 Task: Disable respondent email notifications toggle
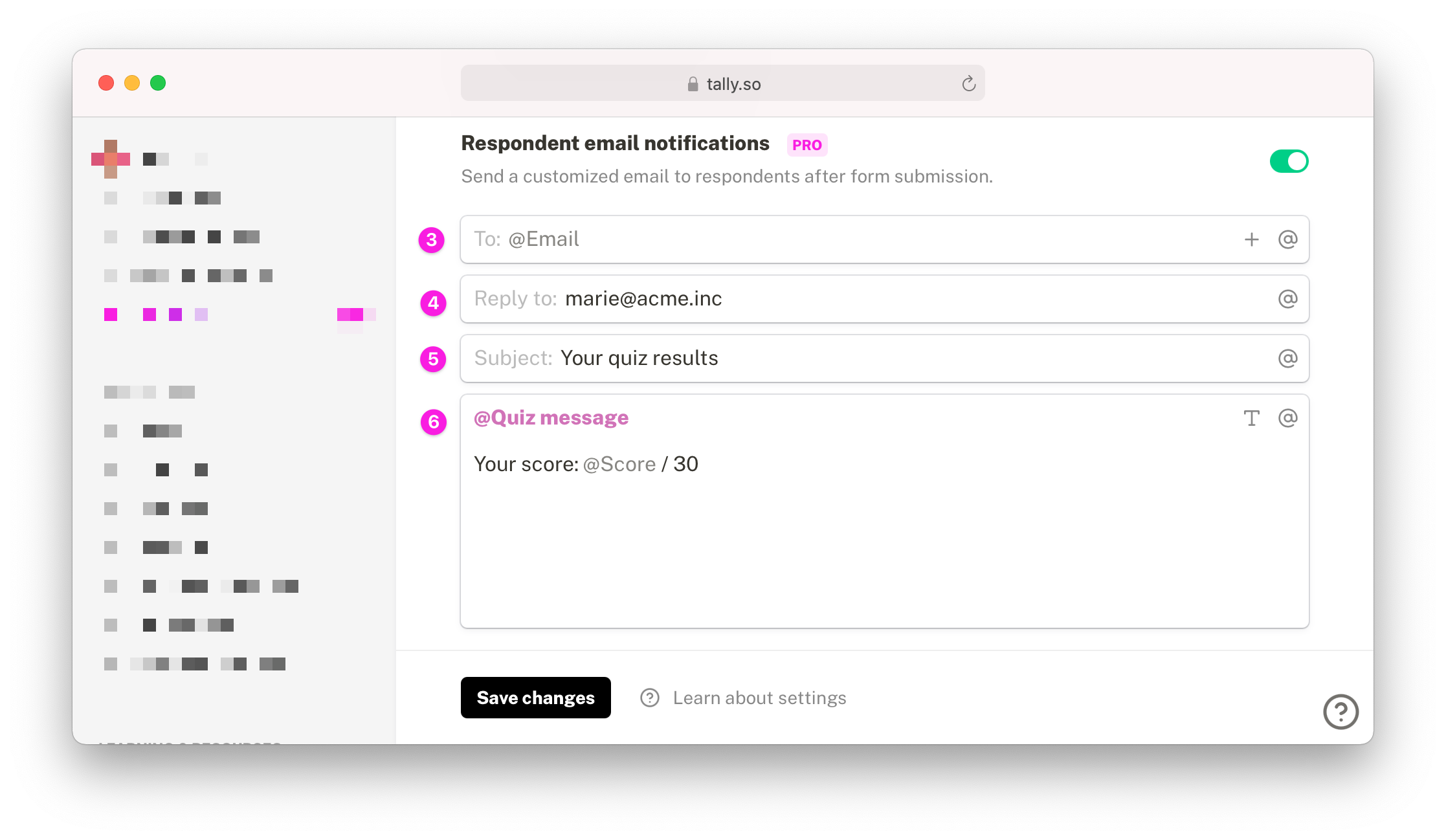pos(1289,161)
